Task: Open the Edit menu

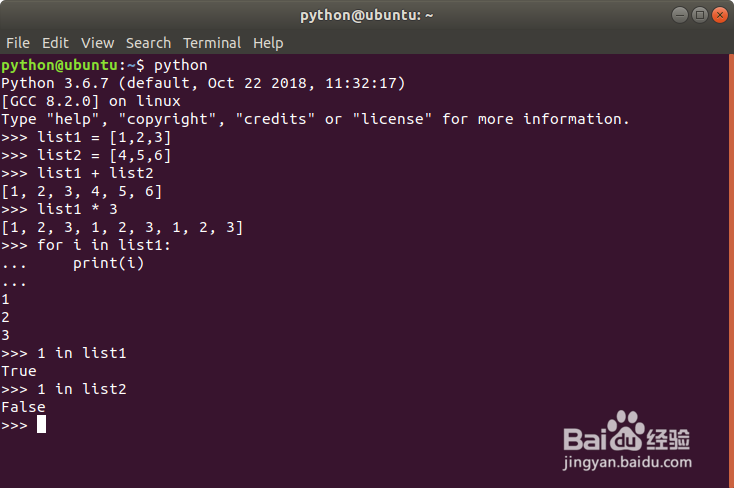Action: pyautogui.click(x=55, y=43)
